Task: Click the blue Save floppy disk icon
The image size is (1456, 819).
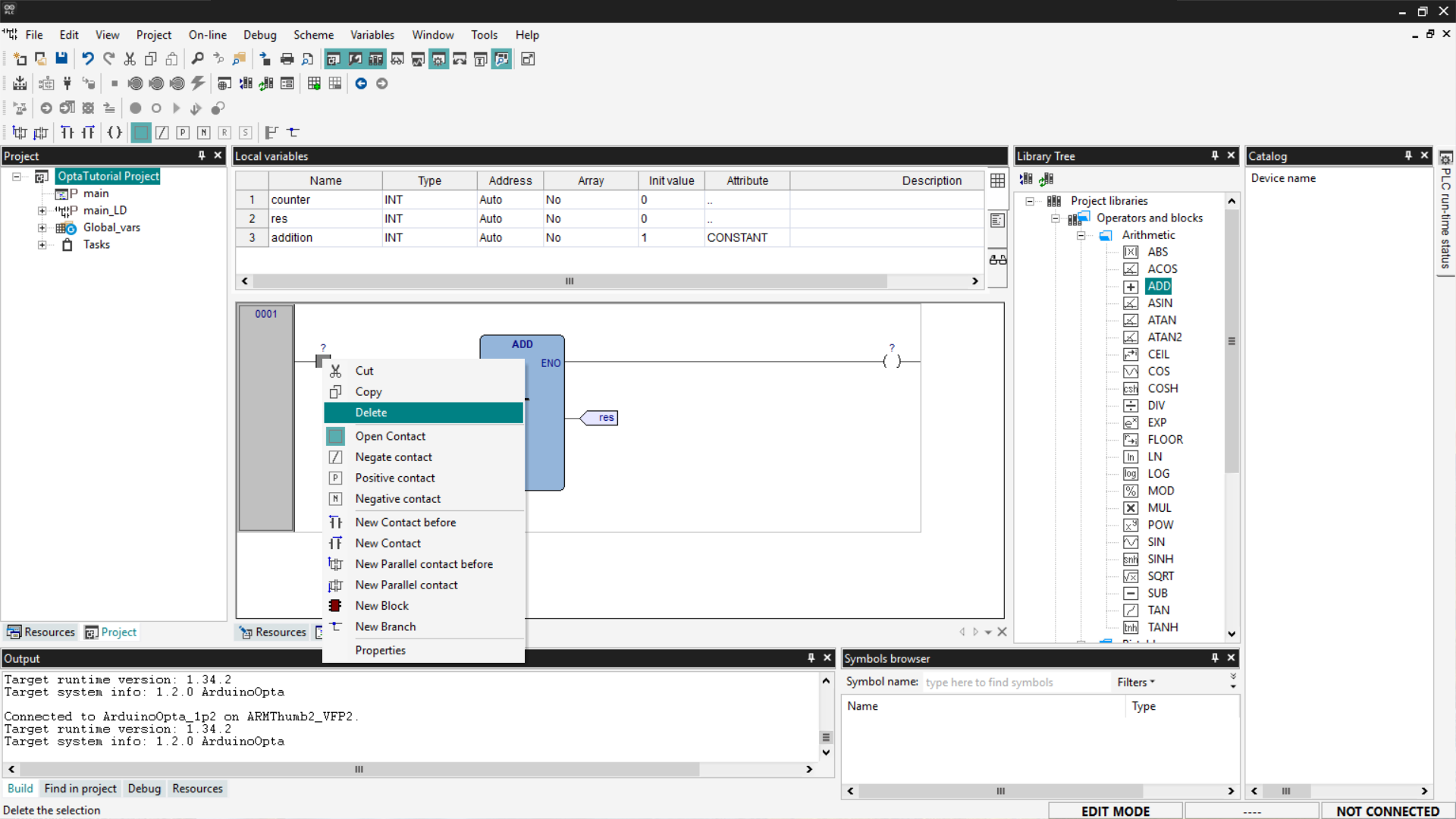Action: [61, 58]
